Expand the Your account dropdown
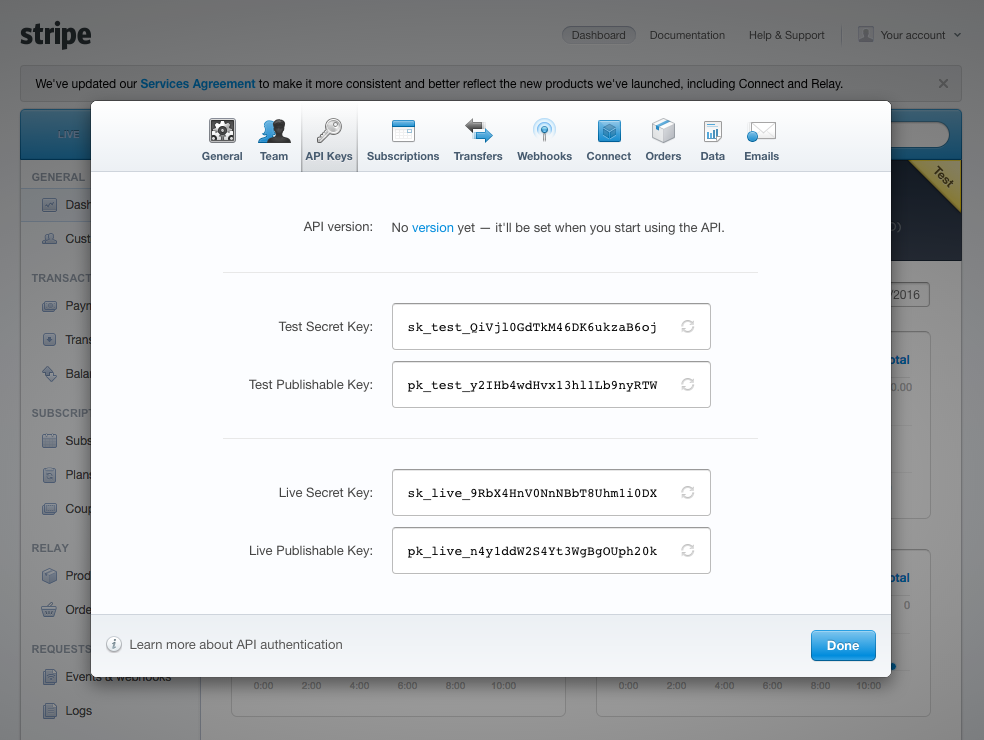 pyautogui.click(x=911, y=35)
